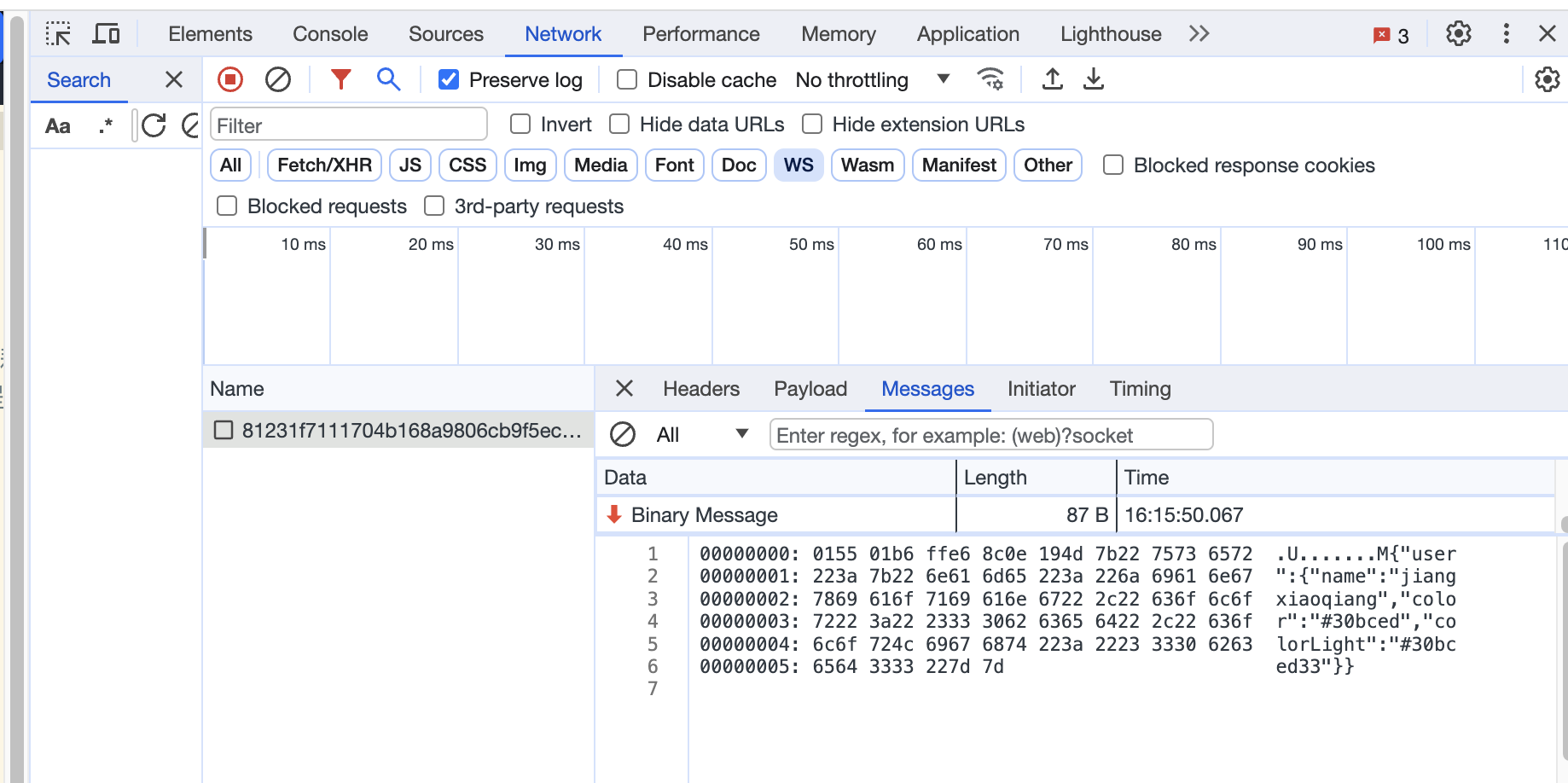The width and height of the screenshot is (1568, 783).
Task: Select the Fetch/XHR filter button
Action: pos(324,165)
